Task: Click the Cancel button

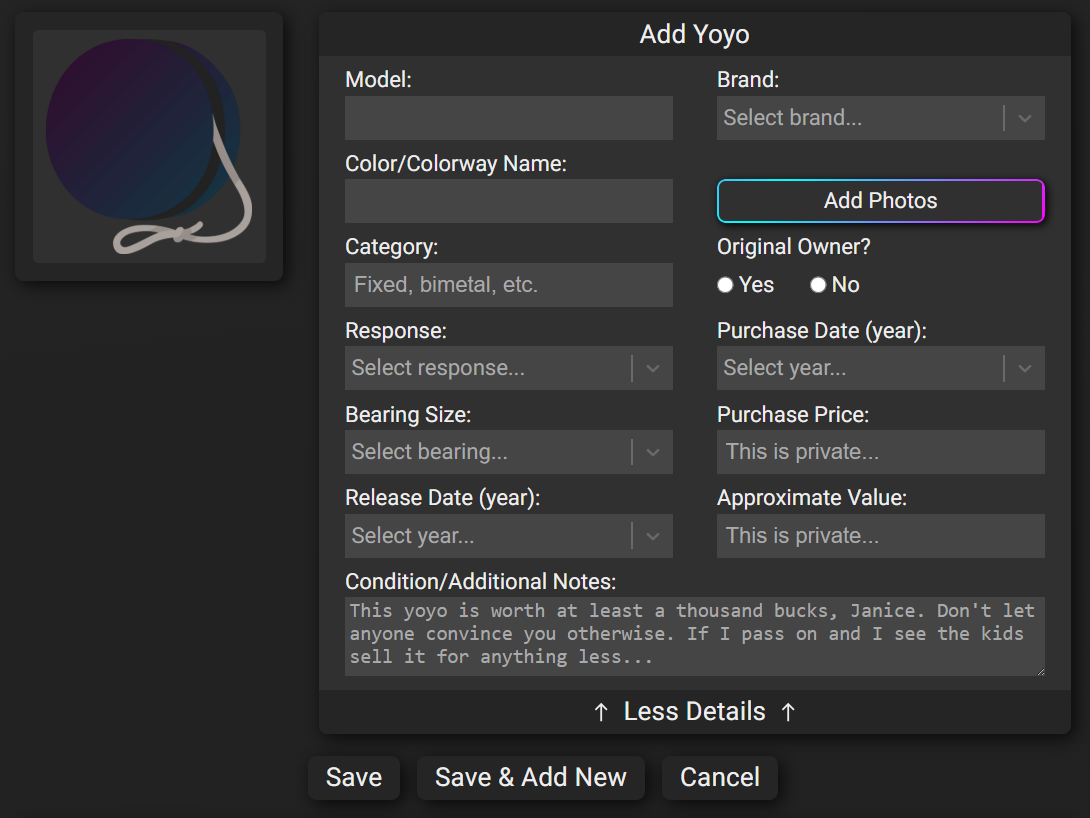Action: [x=720, y=778]
